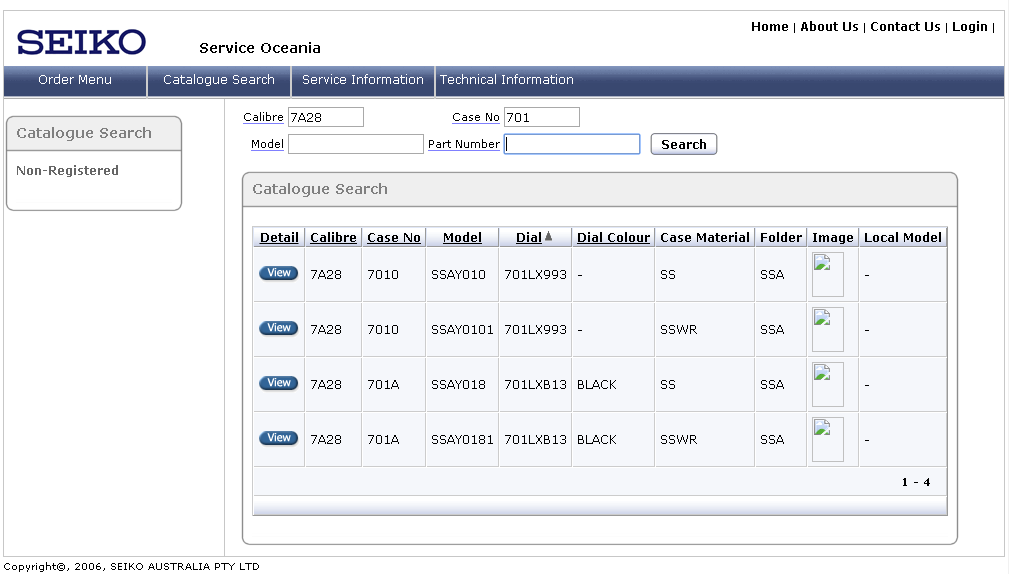
Task: Click View button for model SSAY0181
Action: pos(278,438)
